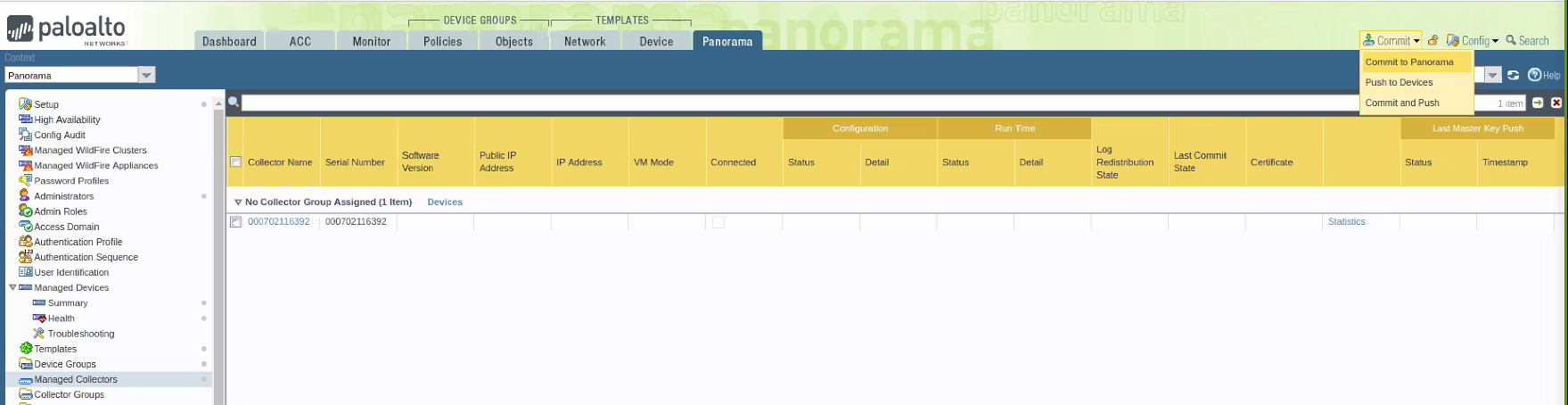Switch to the Dashboard tab
Screen dimensions: 1568x405
click(x=229, y=41)
